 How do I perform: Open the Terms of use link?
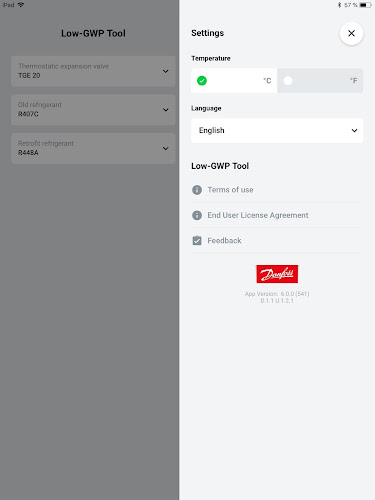(x=230, y=190)
